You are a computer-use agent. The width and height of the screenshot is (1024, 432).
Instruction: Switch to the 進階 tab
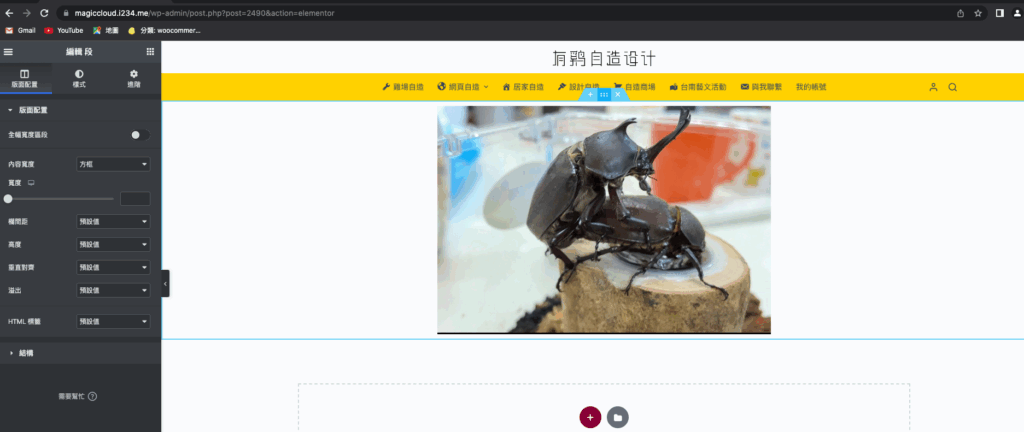[x=134, y=79]
